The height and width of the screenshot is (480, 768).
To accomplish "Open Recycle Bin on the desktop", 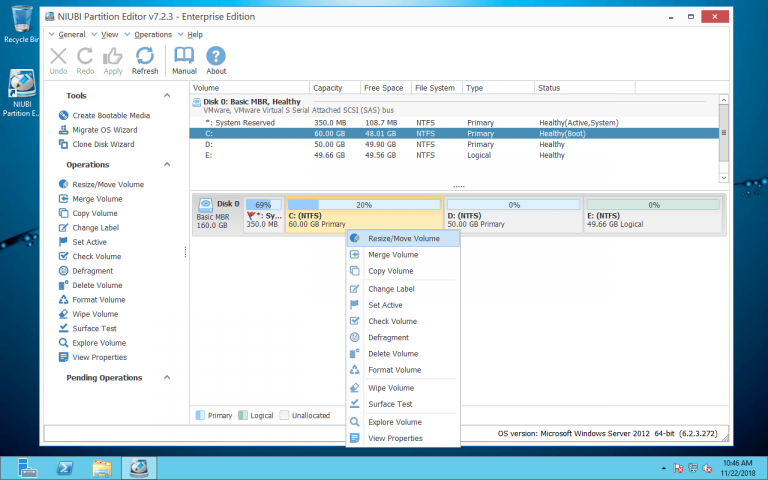I will [21, 24].
